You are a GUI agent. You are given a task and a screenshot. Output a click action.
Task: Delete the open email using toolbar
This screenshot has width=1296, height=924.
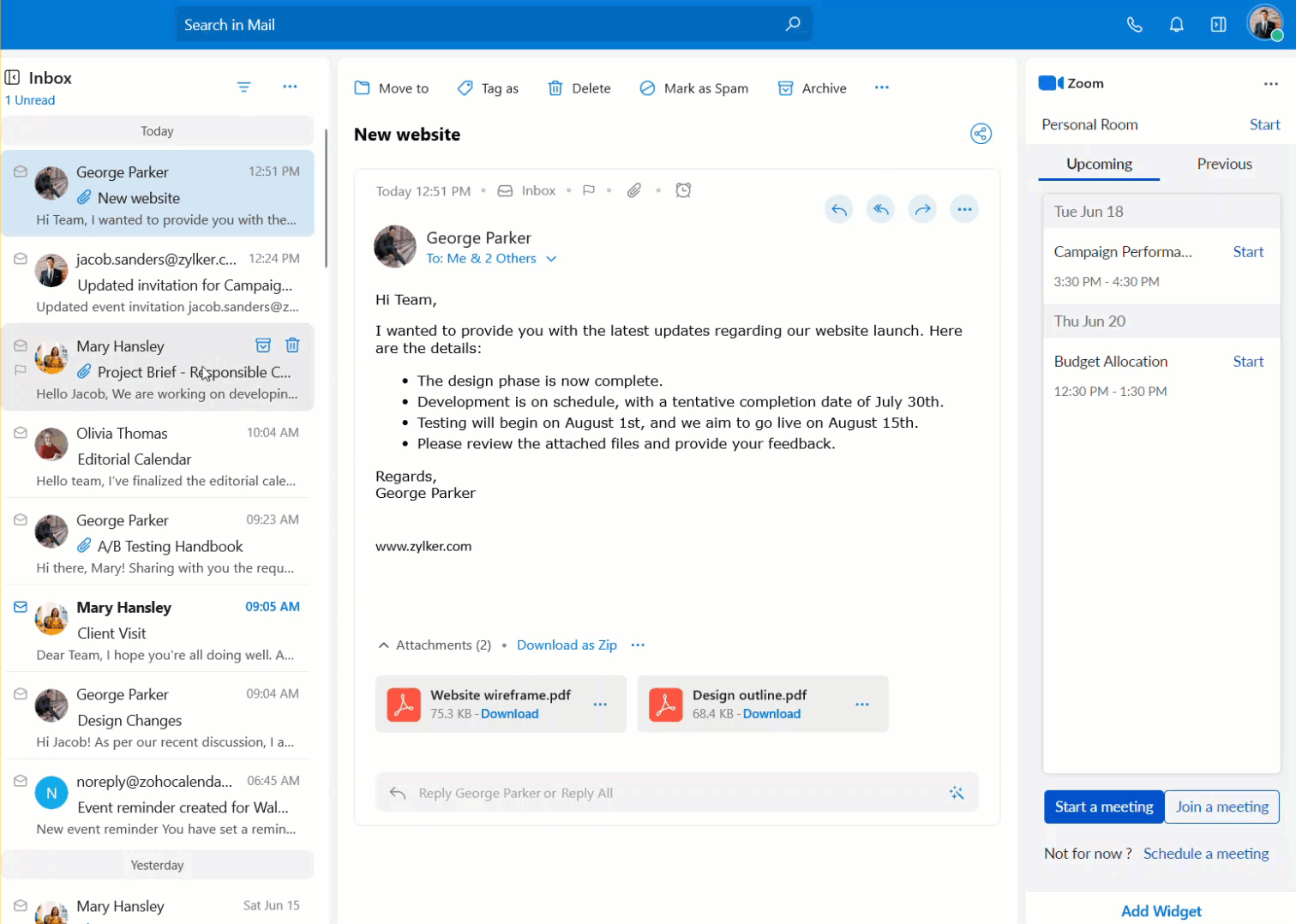579,88
